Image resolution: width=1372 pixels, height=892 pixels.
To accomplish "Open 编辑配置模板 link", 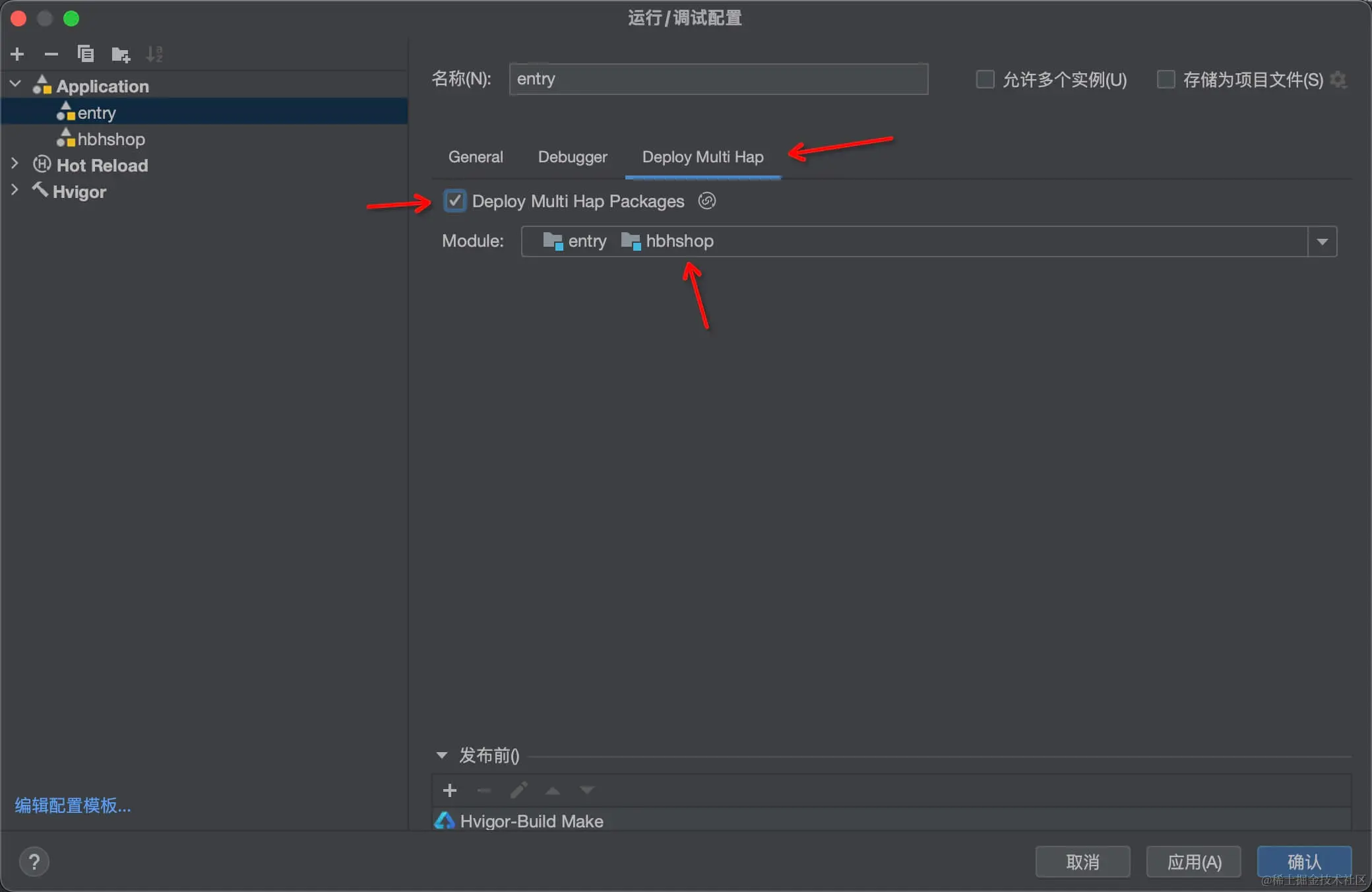I will (x=73, y=806).
